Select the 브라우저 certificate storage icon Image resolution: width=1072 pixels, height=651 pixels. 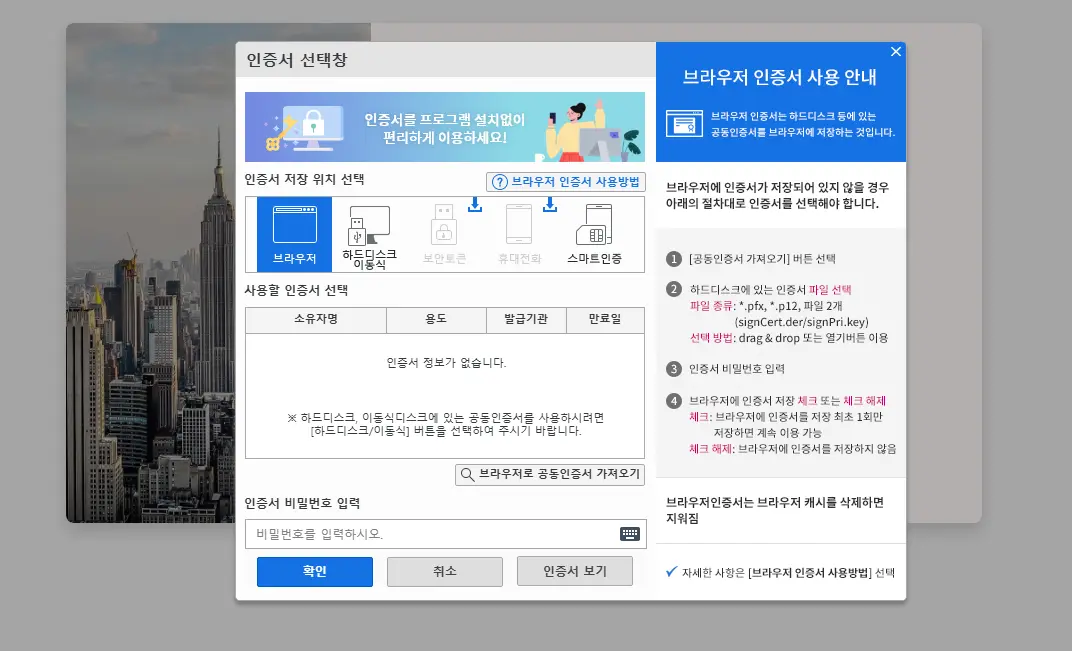294,228
